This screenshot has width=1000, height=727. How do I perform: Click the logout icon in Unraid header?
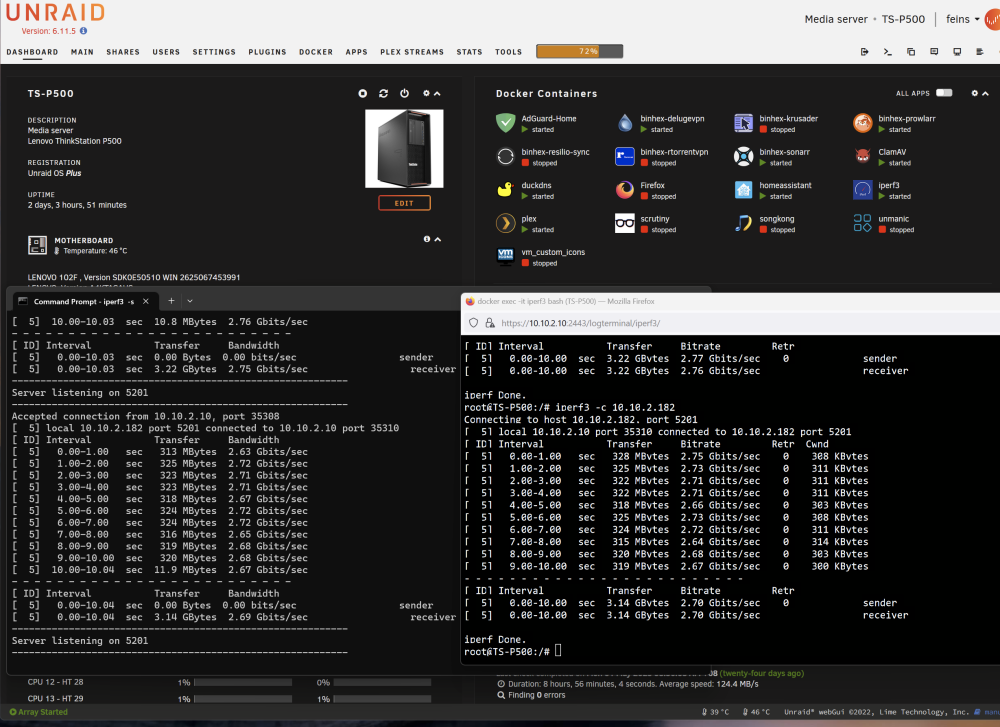tap(865, 52)
